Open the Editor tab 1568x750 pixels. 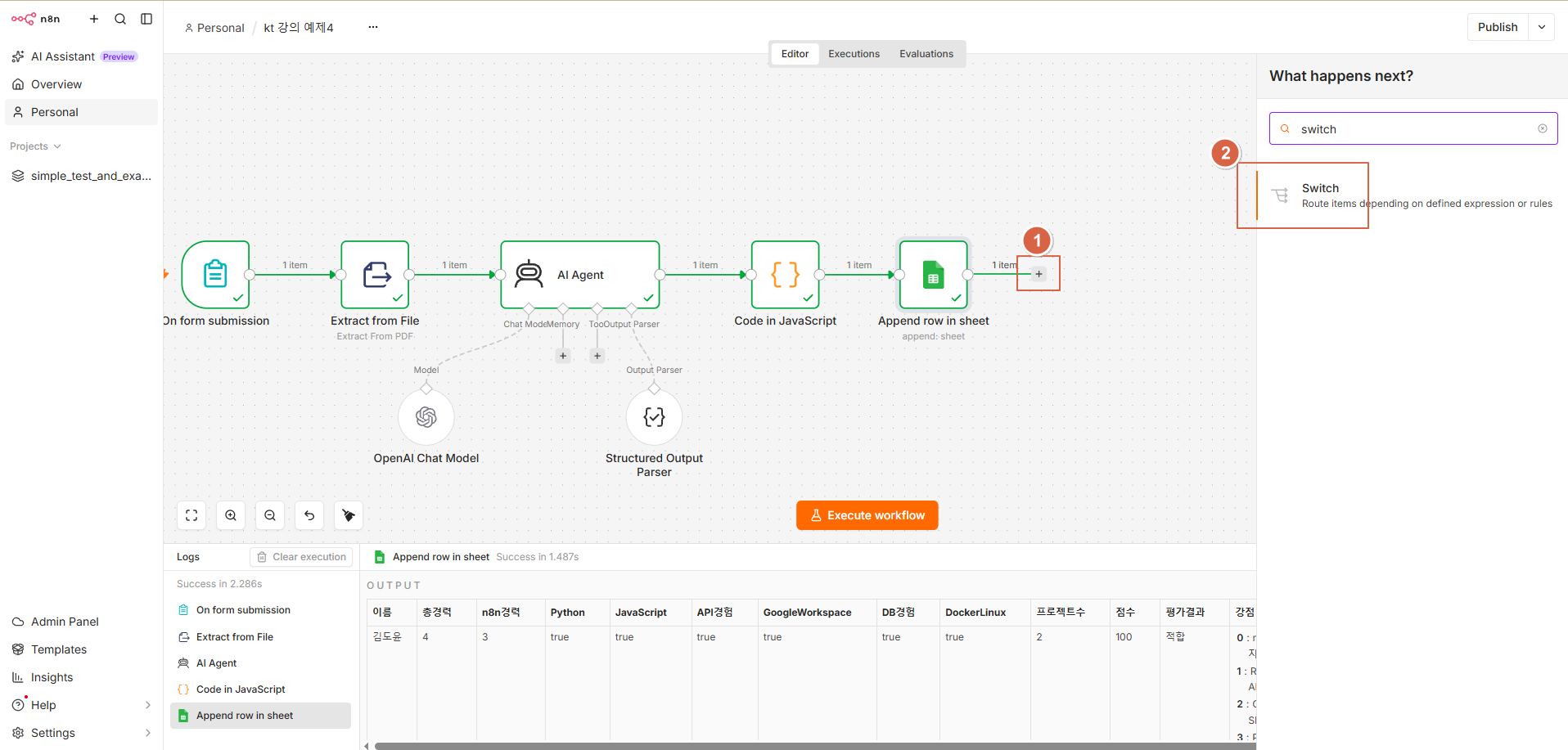point(795,54)
